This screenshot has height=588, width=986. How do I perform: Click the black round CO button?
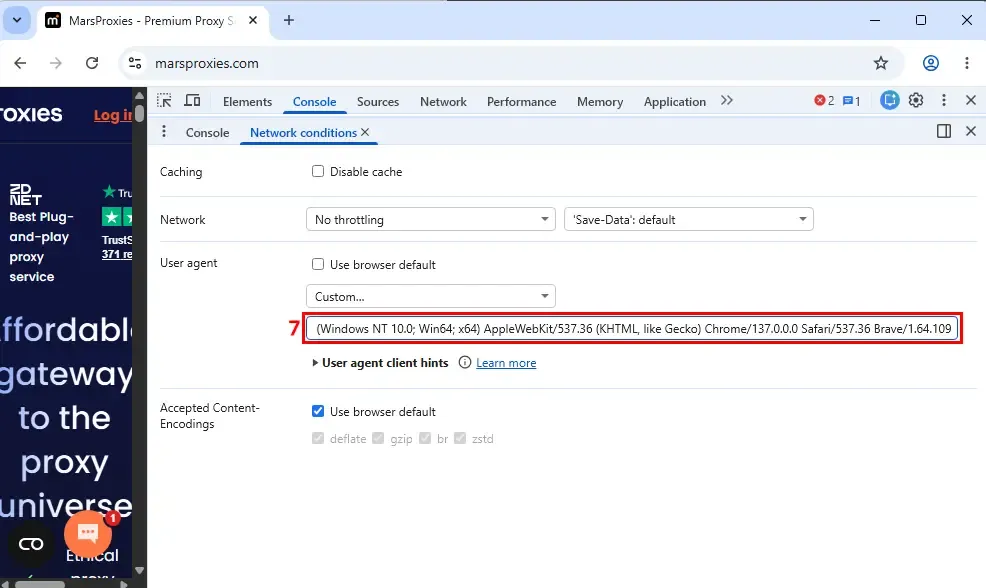31,544
